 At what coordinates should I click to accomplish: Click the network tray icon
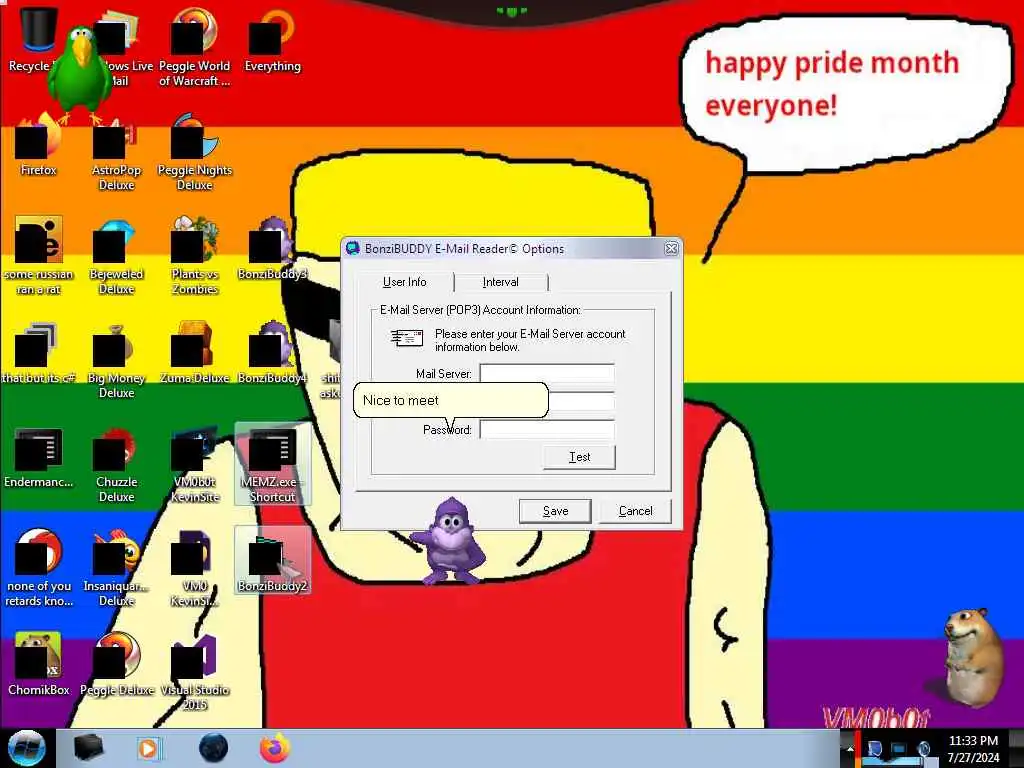pos(899,750)
